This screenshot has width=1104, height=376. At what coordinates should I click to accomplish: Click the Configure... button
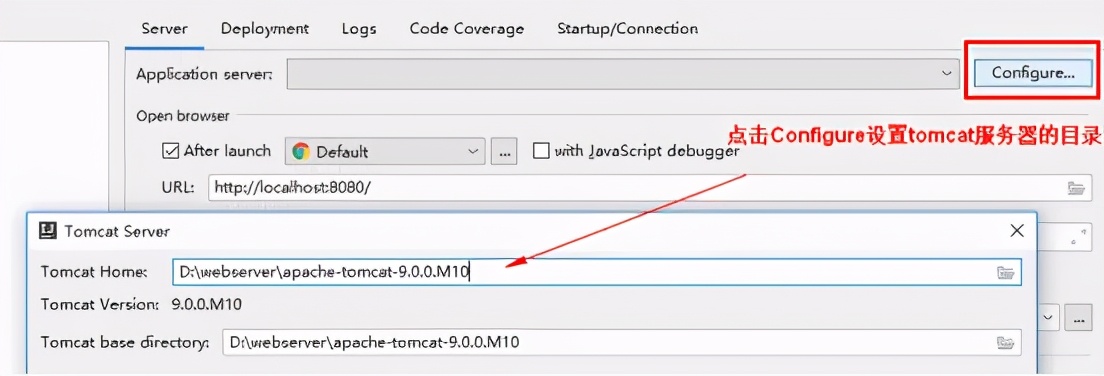point(1033,73)
